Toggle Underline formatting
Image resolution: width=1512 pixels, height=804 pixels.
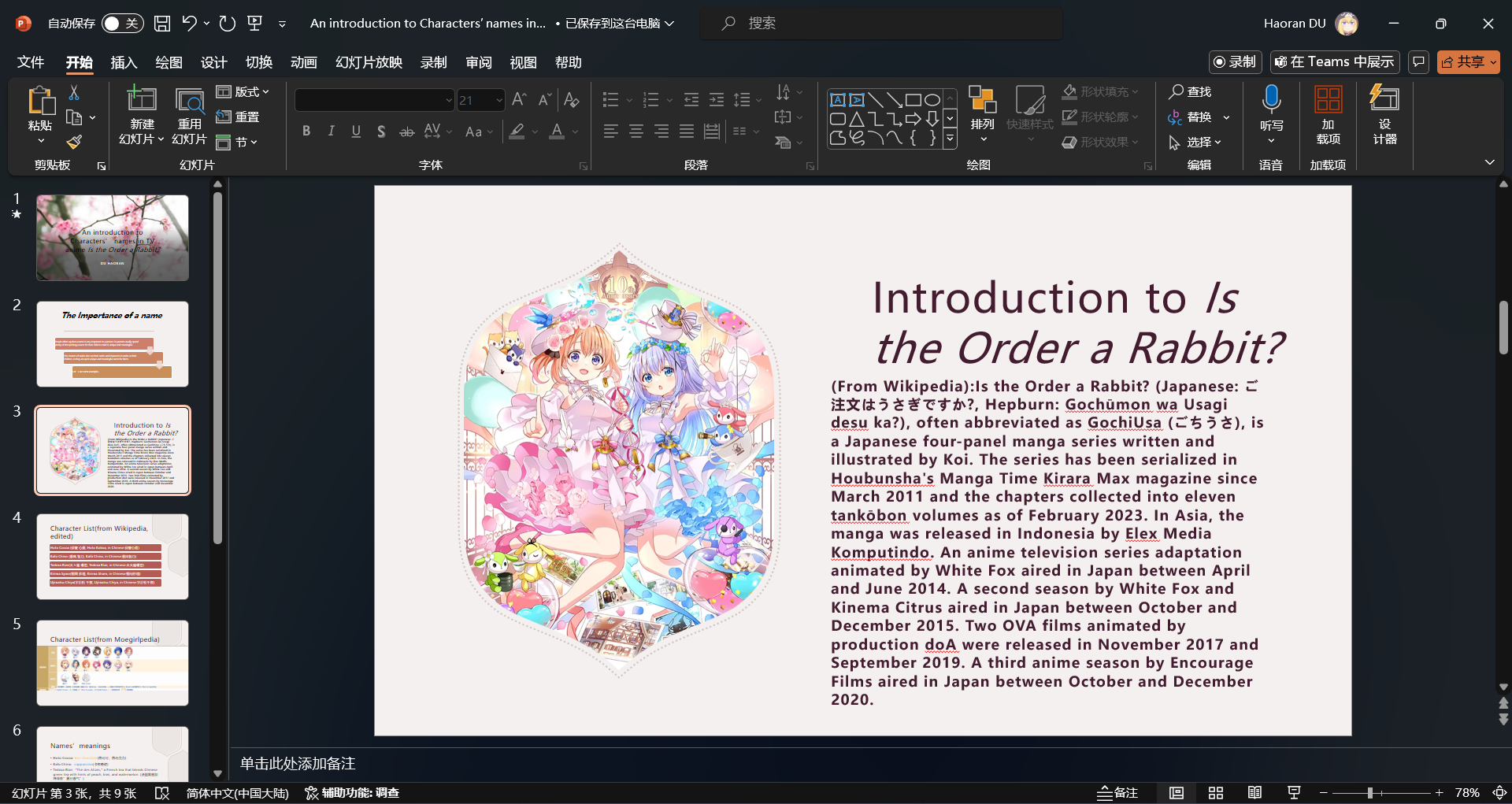[356, 132]
